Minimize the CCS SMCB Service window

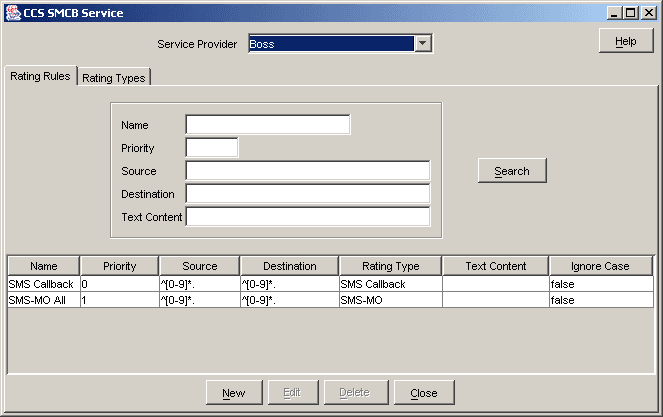coord(614,13)
